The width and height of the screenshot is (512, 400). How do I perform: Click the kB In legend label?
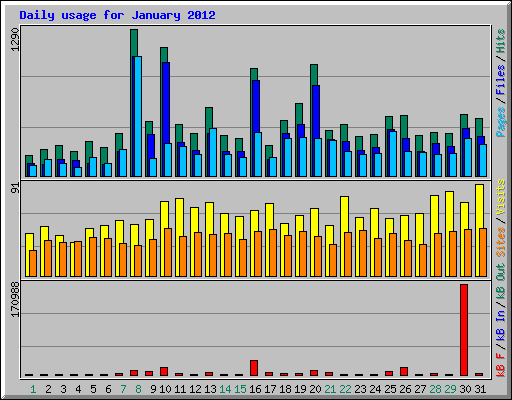click(501, 325)
